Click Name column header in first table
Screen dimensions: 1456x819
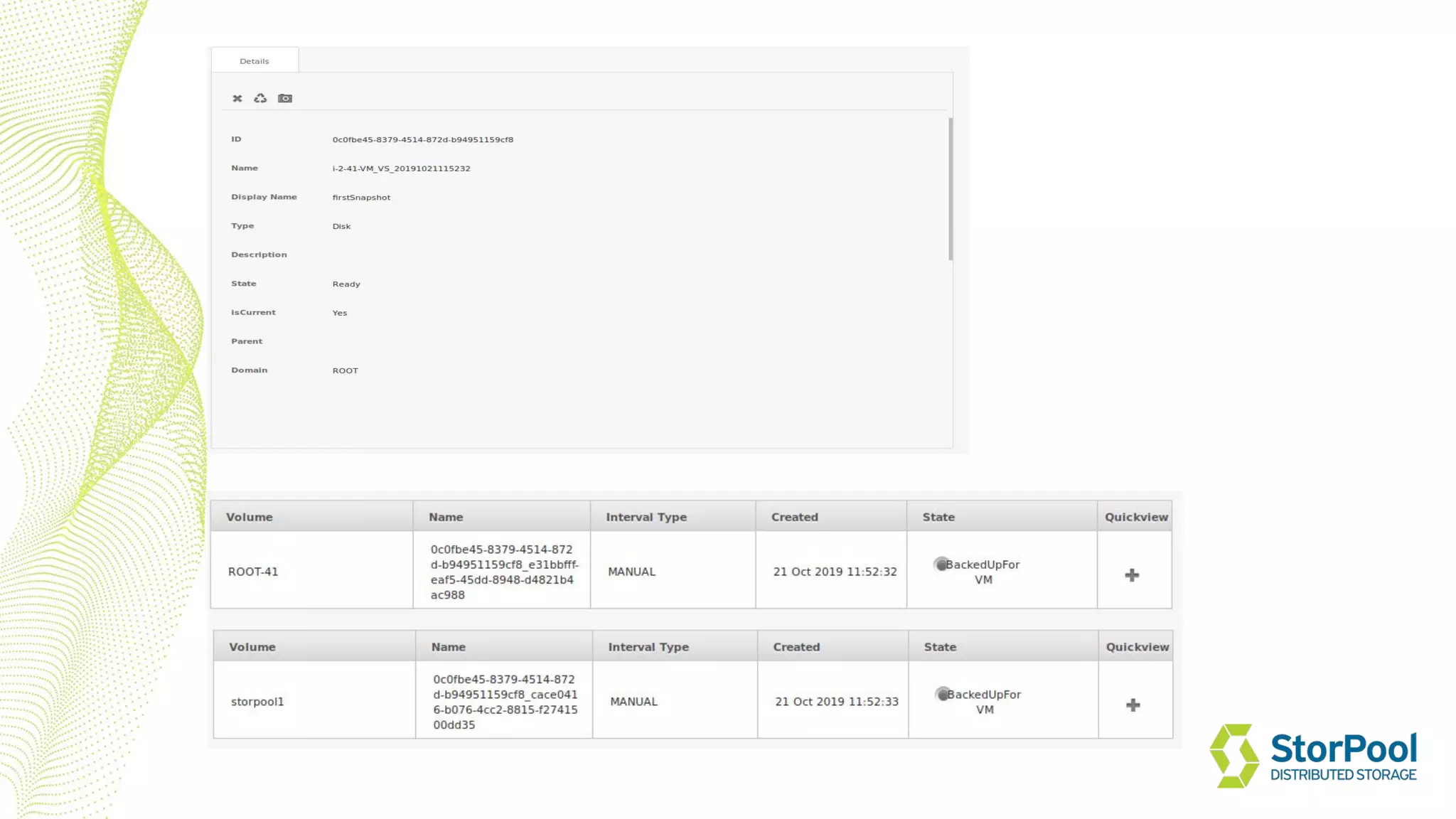(446, 517)
